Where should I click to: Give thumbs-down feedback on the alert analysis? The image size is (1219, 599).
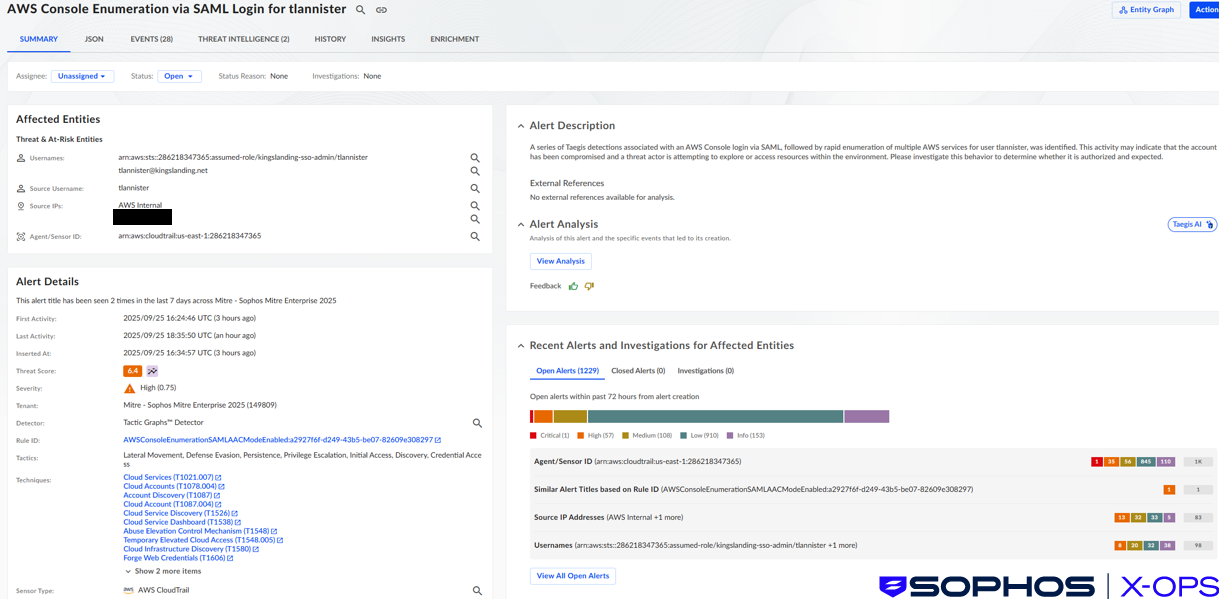(x=589, y=285)
